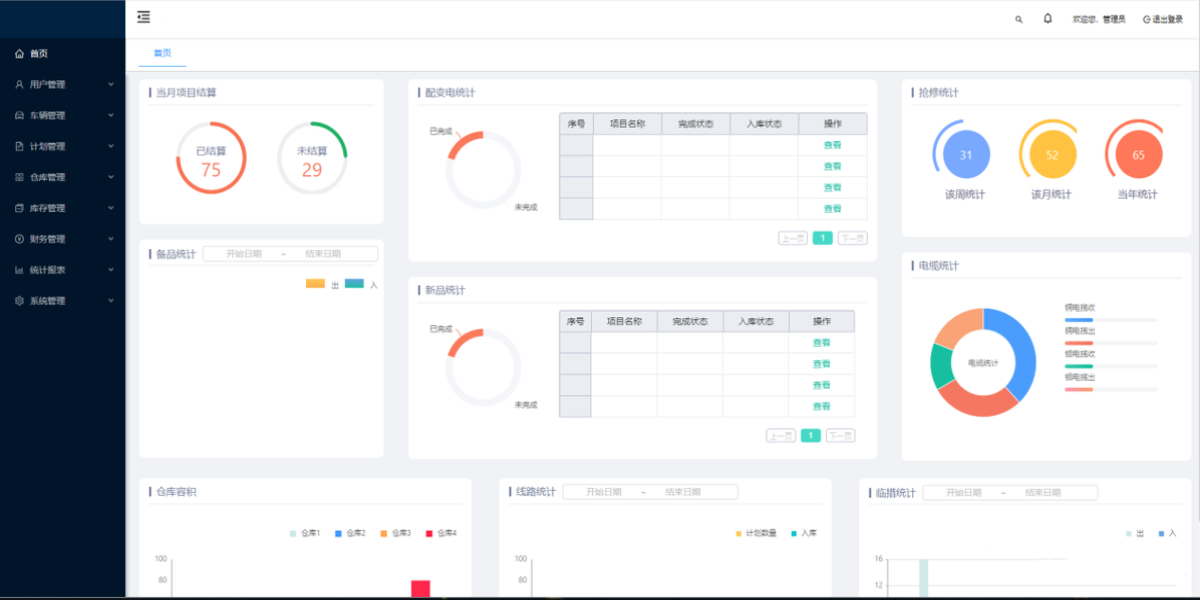Click the home icon beside 首页
This screenshot has width=1200, height=600.
[19, 54]
